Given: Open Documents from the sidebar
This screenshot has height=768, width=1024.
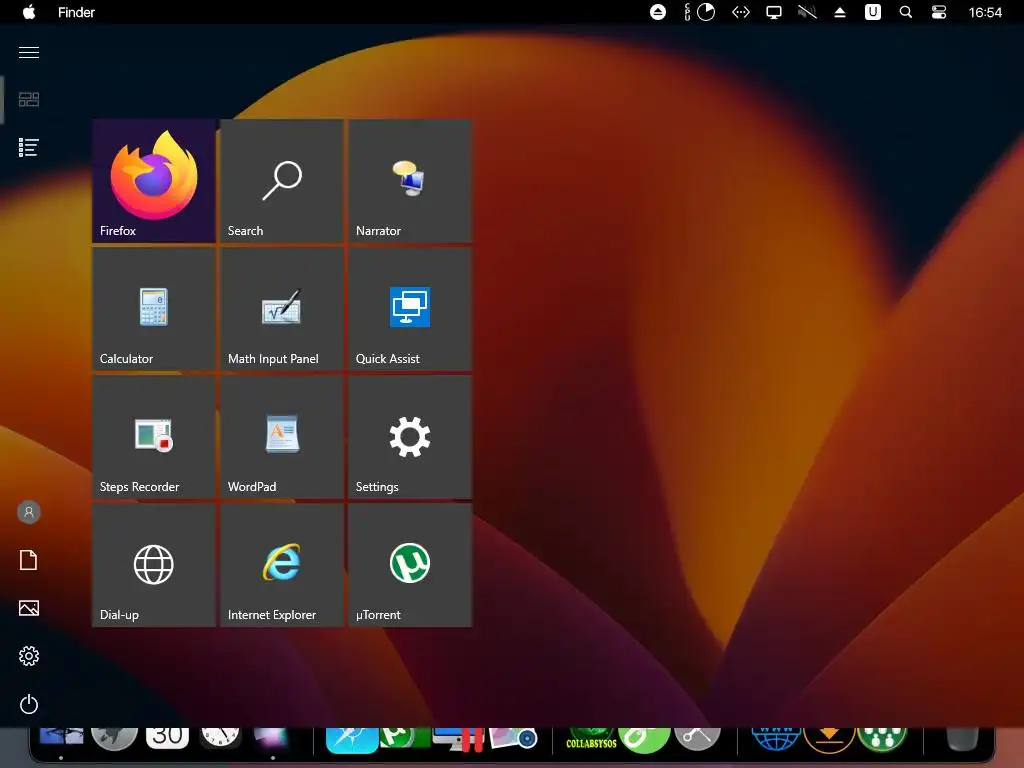Looking at the screenshot, I should pos(29,560).
